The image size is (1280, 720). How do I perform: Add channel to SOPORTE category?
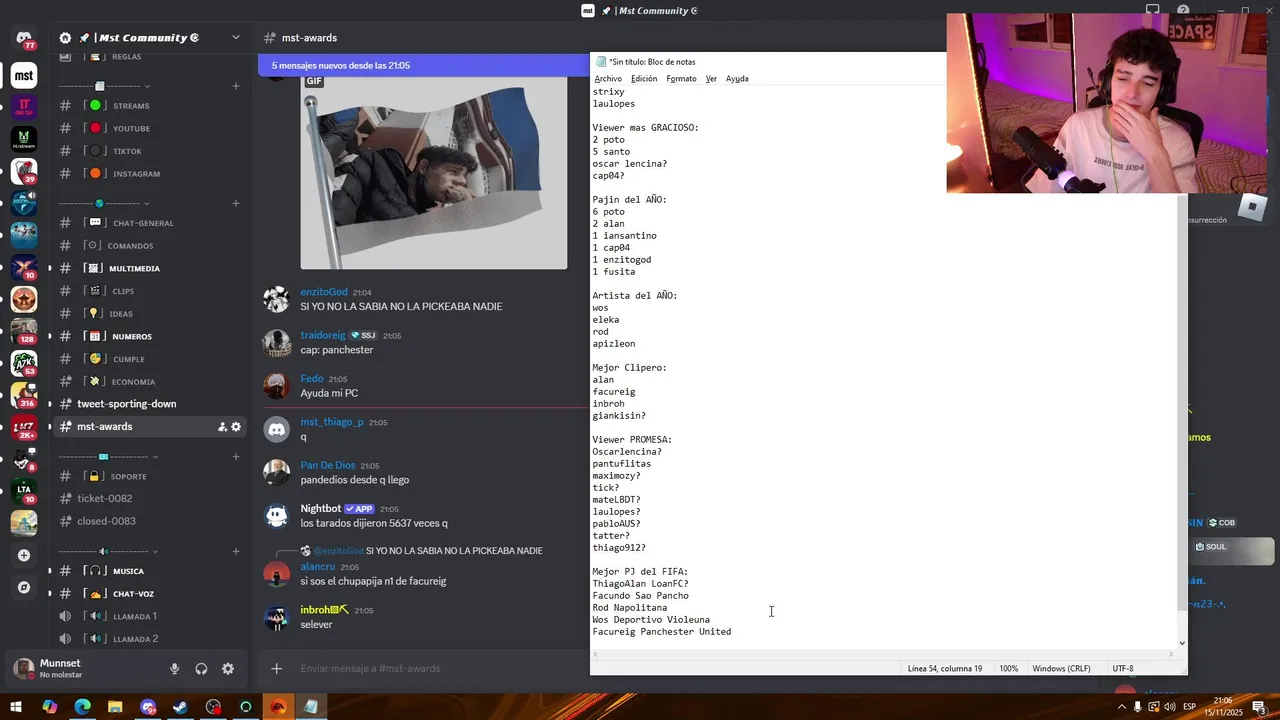(x=236, y=457)
